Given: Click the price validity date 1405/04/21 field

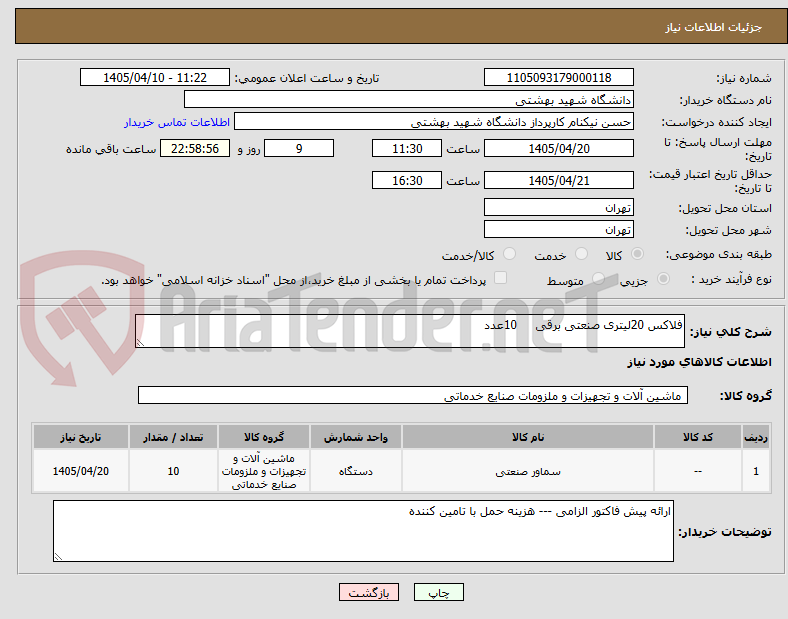Looking at the screenshot, I should tap(558, 180).
